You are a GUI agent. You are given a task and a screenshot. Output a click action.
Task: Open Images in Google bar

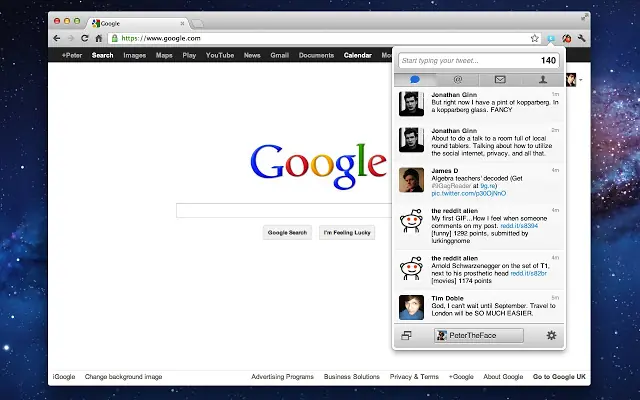(135, 55)
